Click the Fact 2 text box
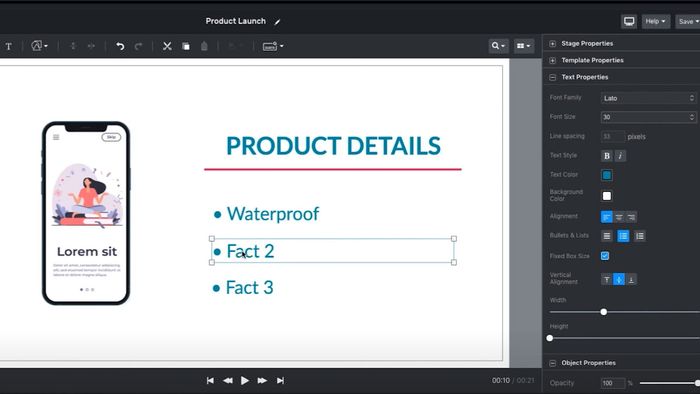The image size is (700, 394). pyautogui.click(x=333, y=251)
